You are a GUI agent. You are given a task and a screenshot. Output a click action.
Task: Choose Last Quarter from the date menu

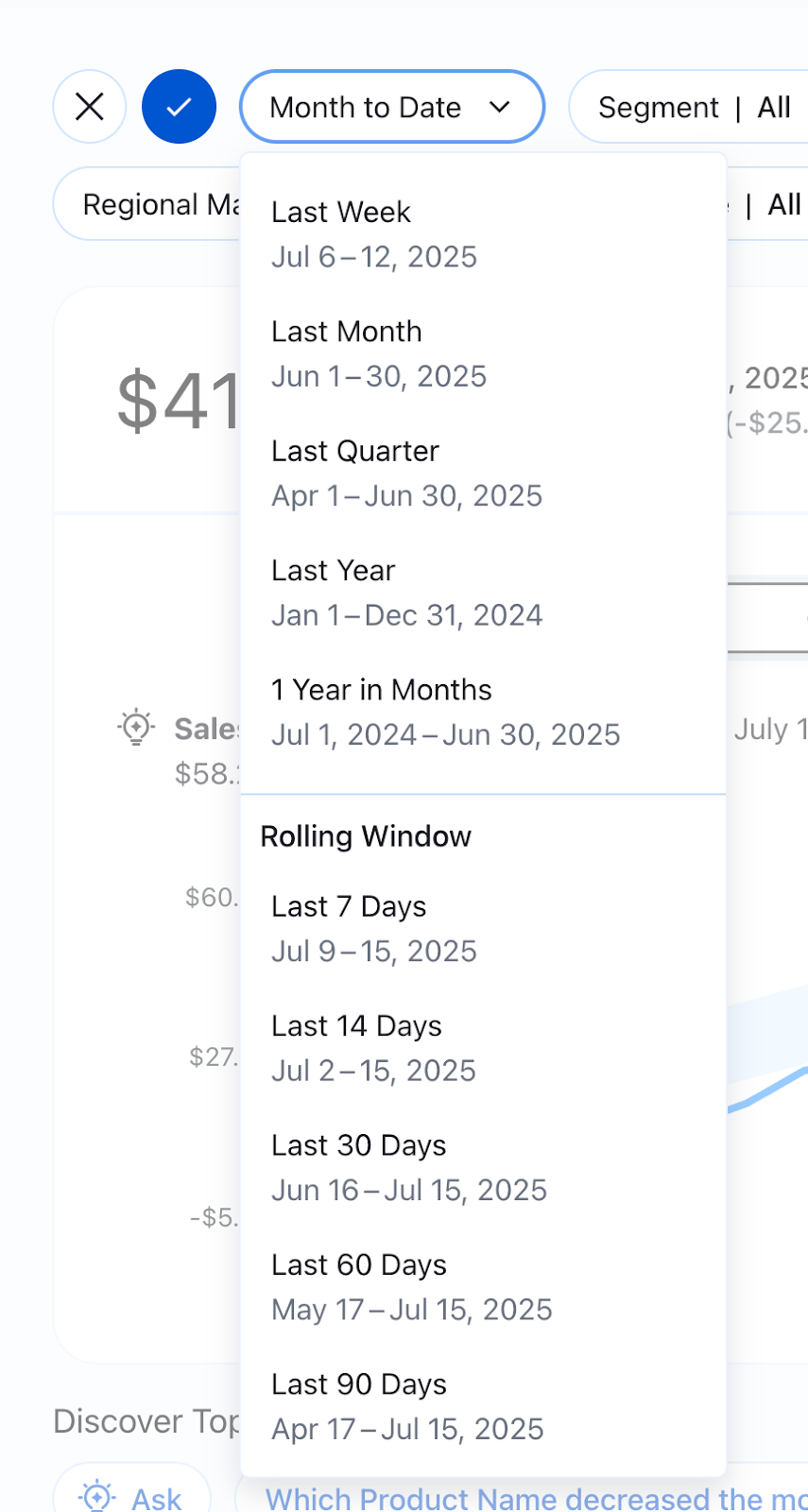coord(406,472)
